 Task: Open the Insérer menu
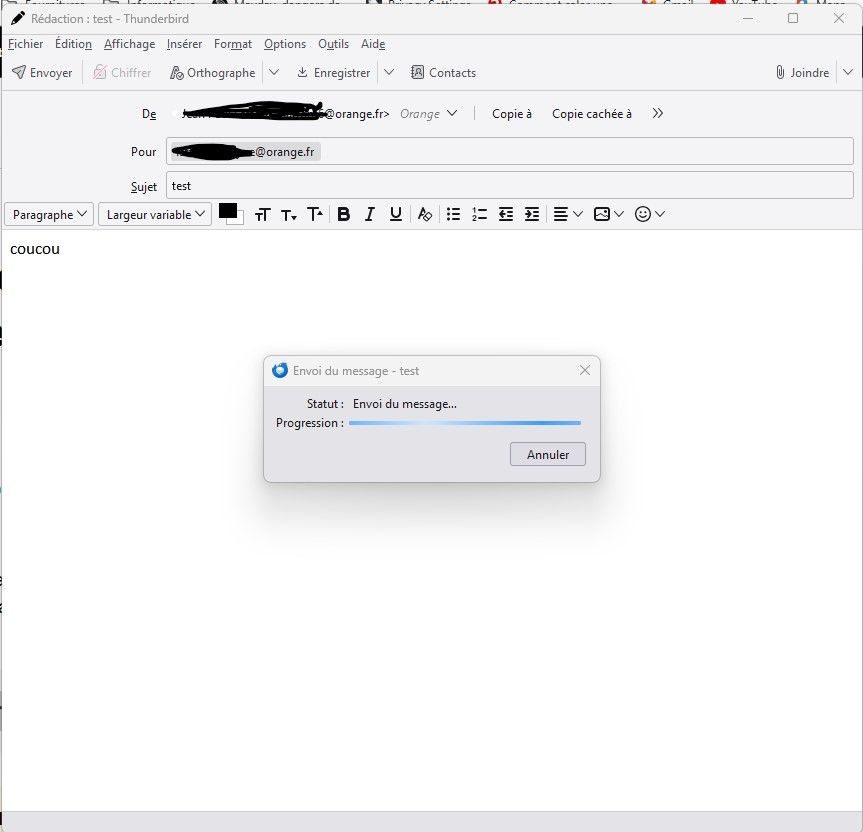pyautogui.click(x=184, y=44)
